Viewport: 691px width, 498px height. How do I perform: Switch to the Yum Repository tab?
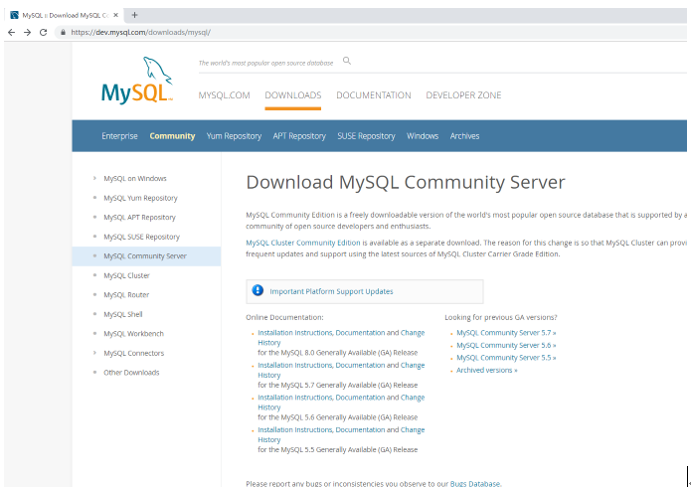coord(234,136)
